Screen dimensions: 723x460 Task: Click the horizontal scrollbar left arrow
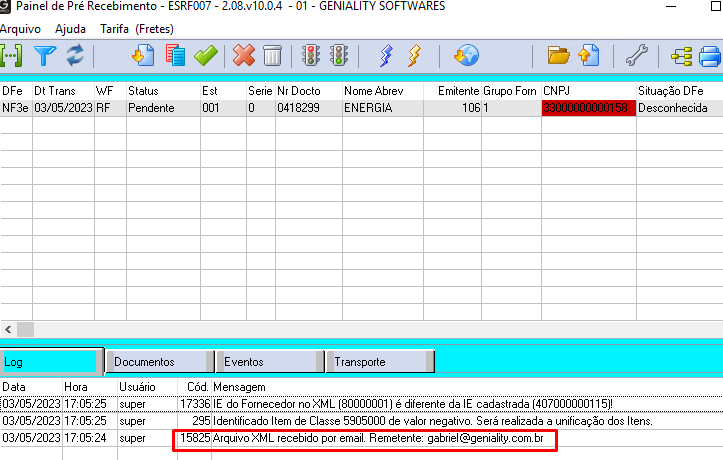9,329
